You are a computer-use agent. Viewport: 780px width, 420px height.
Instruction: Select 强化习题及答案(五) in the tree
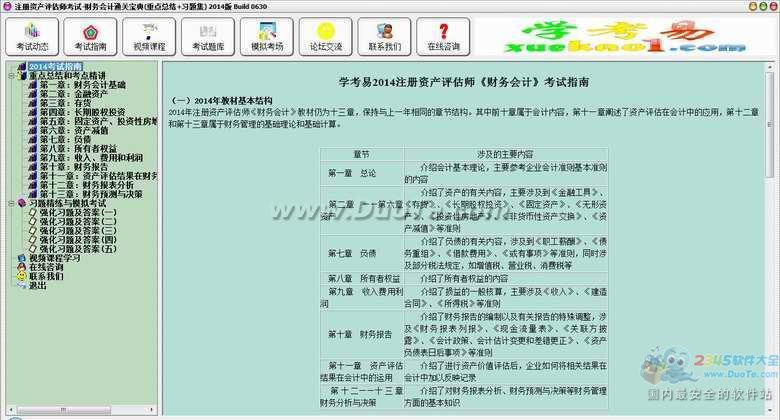pos(77,248)
